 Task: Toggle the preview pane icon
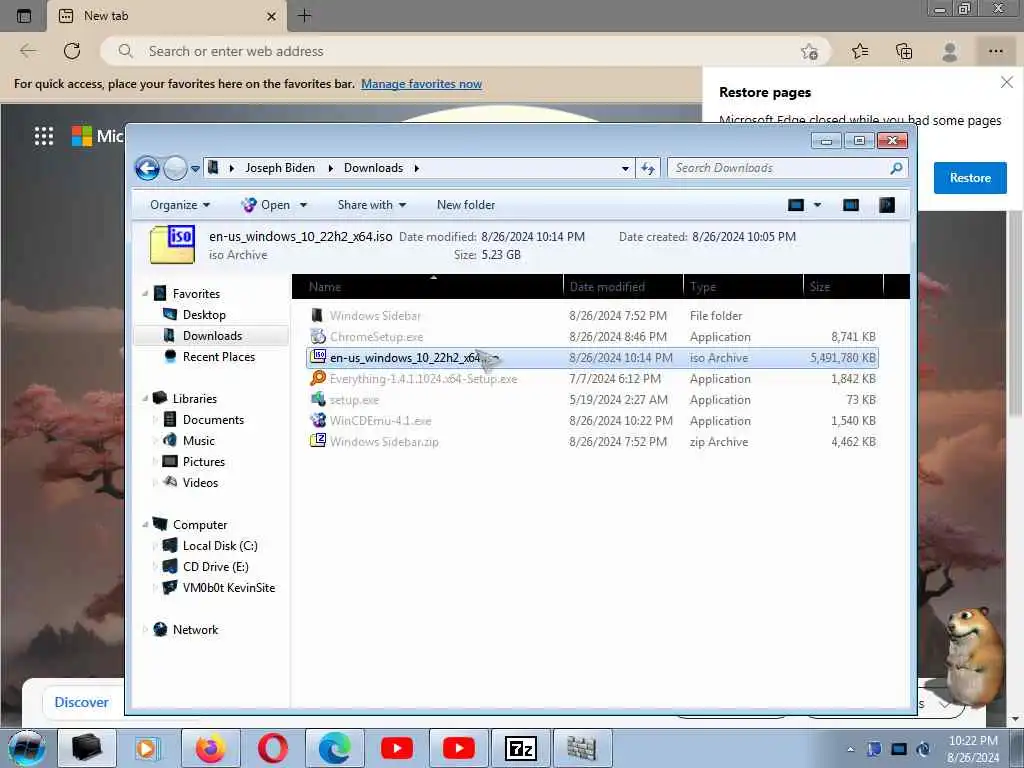pyautogui.click(x=851, y=205)
